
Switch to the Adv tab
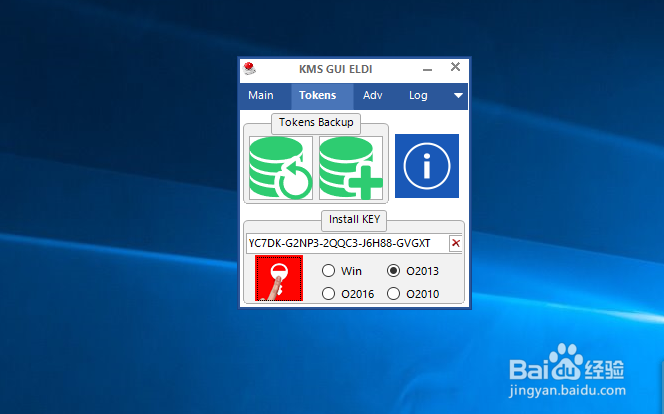pyautogui.click(x=373, y=95)
